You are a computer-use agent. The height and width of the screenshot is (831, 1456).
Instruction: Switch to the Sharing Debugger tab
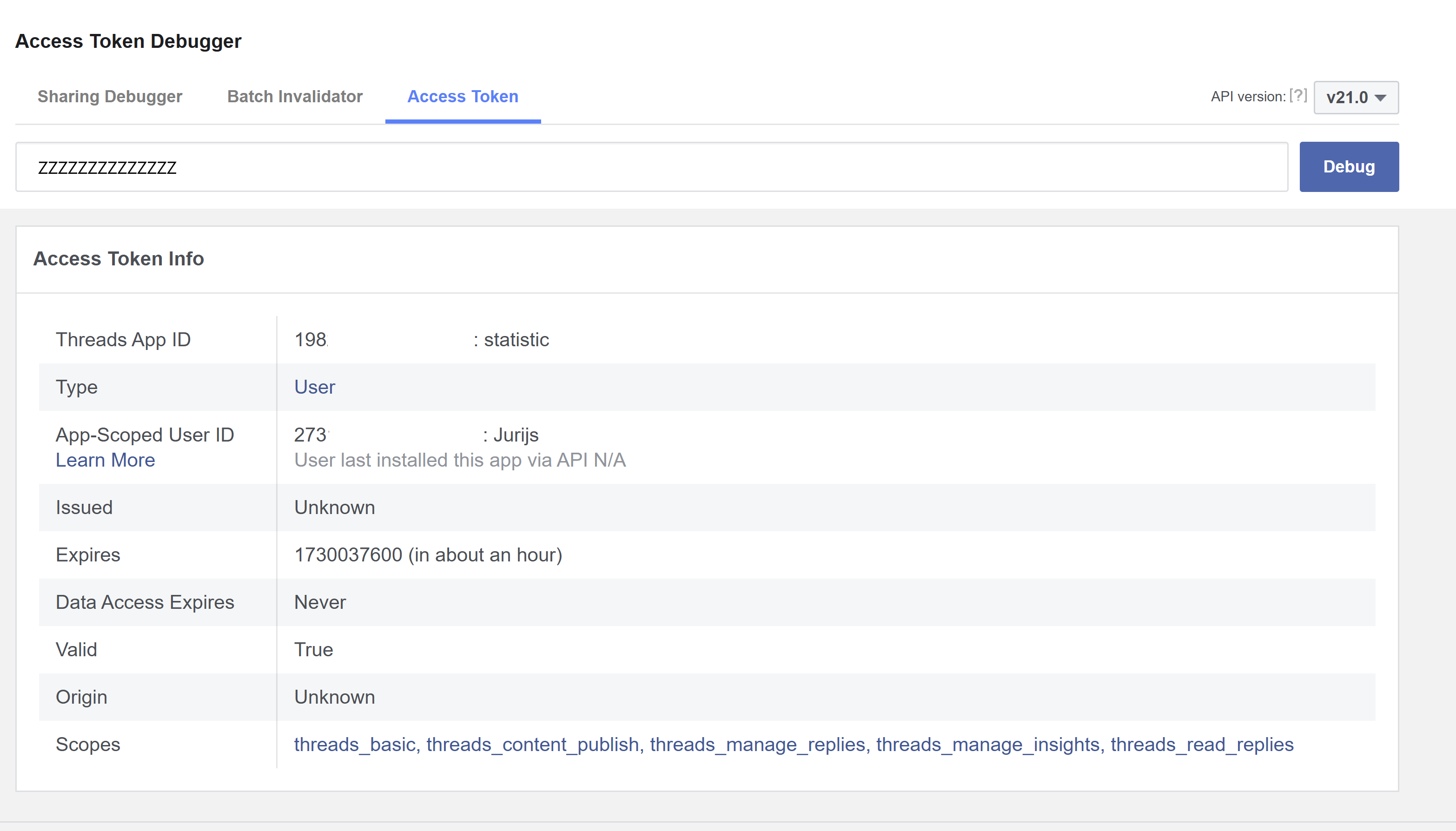pyautogui.click(x=110, y=97)
